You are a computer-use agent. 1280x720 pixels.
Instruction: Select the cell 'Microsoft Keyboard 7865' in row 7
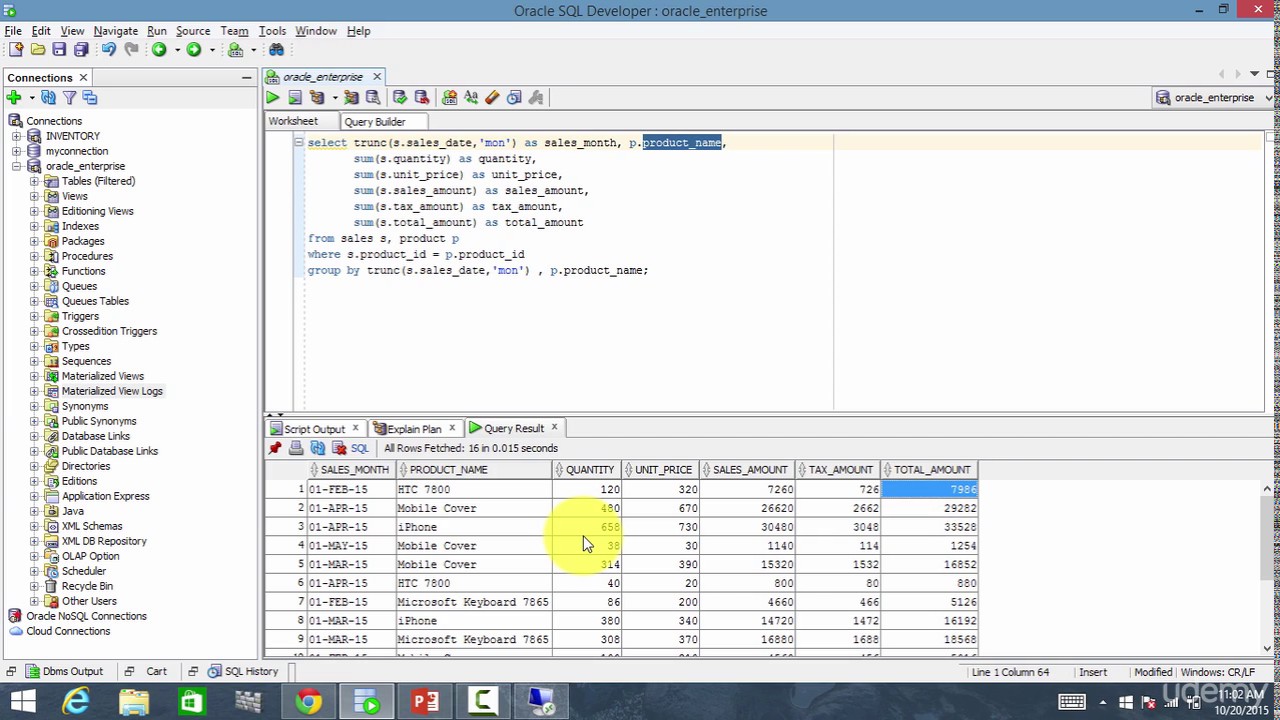coord(473,602)
